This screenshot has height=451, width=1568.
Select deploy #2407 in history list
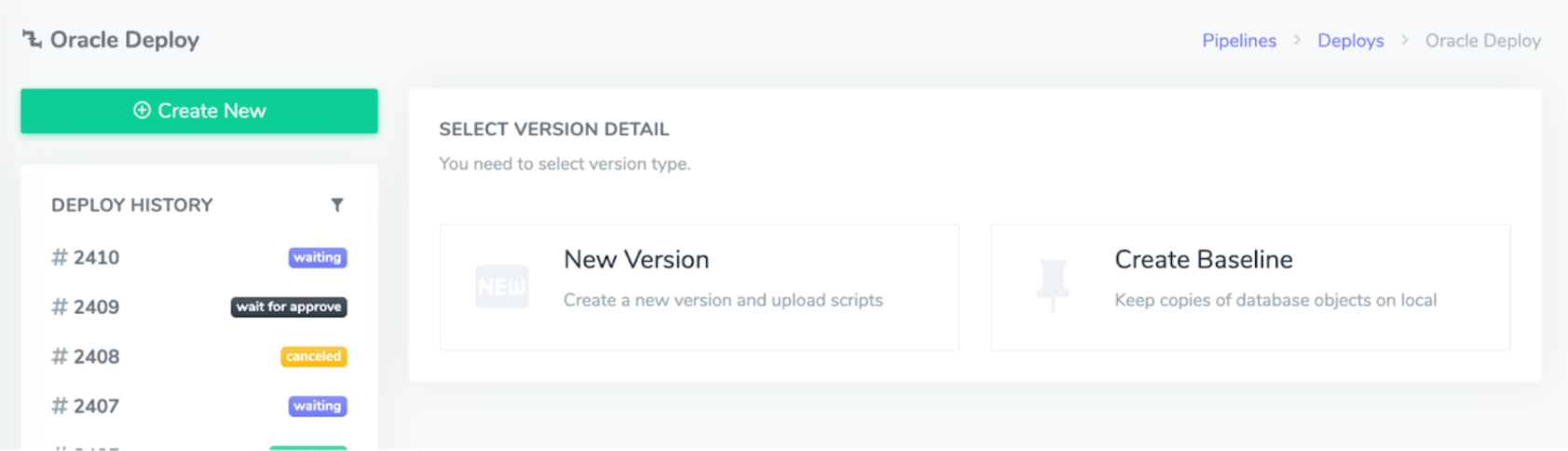96,406
